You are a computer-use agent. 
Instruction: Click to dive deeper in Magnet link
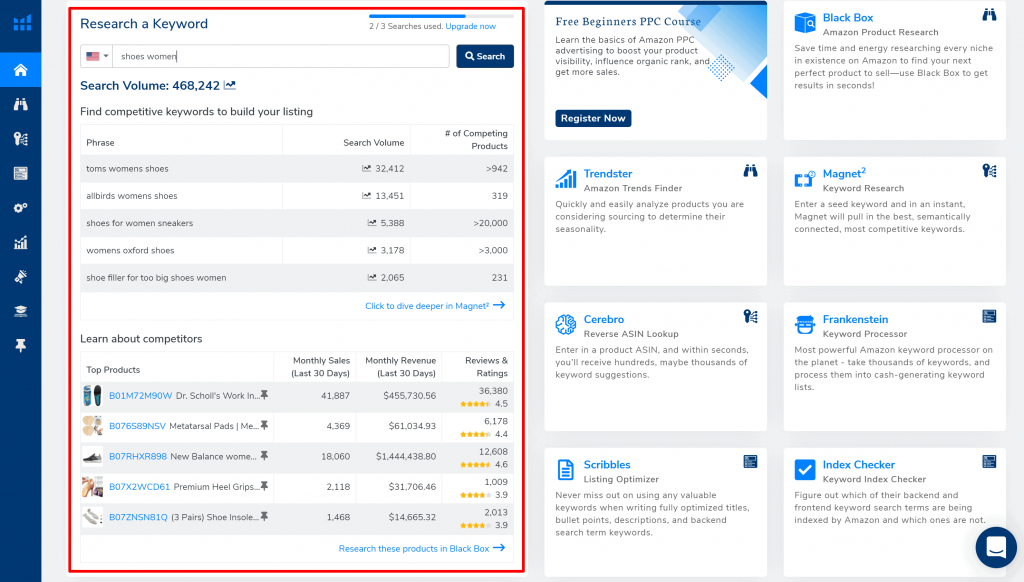[435, 306]
